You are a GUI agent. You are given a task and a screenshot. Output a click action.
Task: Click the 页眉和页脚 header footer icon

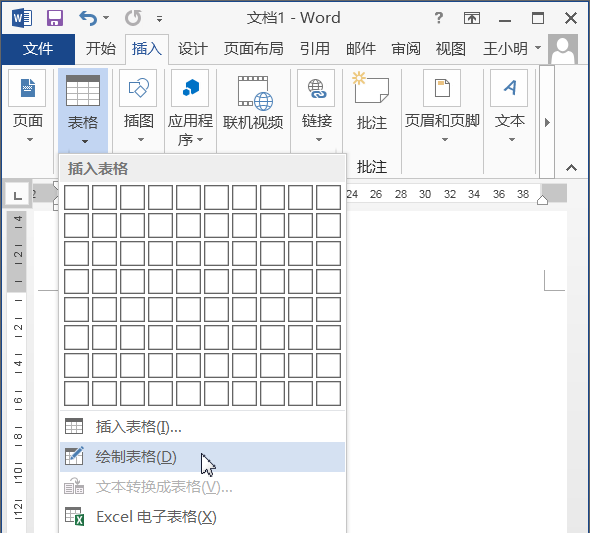click(442, 88)
